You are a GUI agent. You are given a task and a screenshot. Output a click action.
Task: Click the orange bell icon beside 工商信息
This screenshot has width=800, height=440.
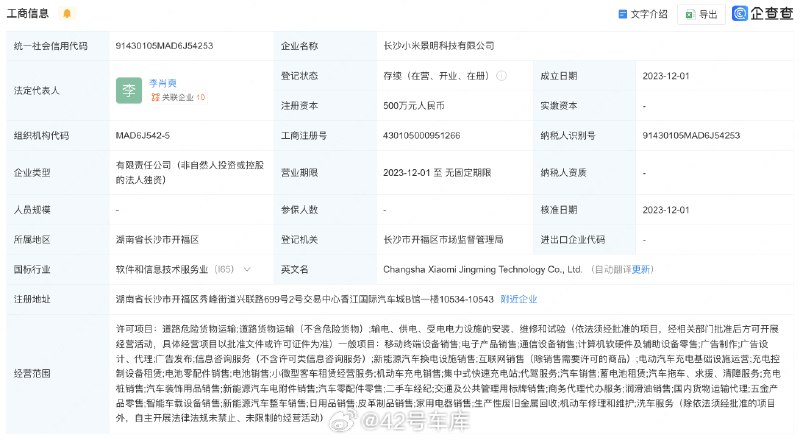pyautogui.click(x=67, y=14)
